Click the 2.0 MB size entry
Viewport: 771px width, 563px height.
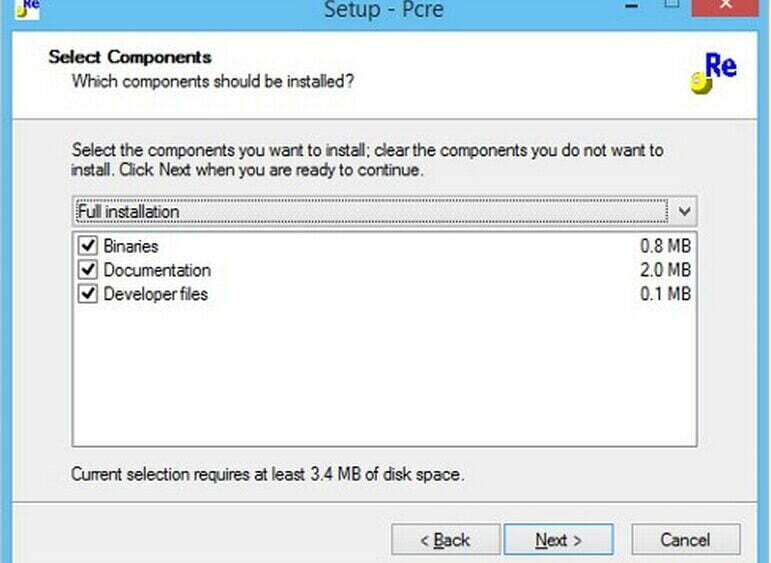(665, 270)
